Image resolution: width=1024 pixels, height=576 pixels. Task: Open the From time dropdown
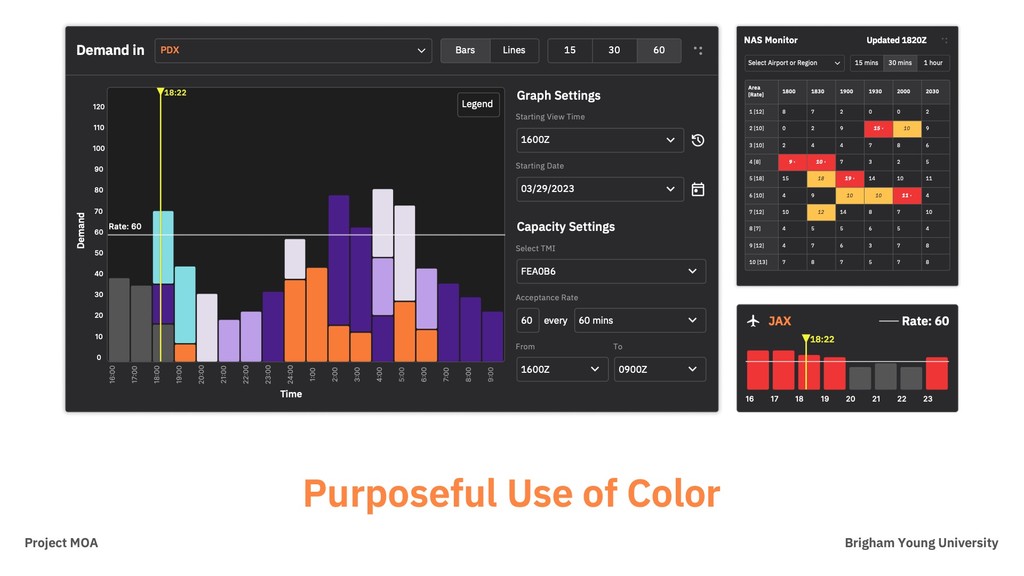562,369
